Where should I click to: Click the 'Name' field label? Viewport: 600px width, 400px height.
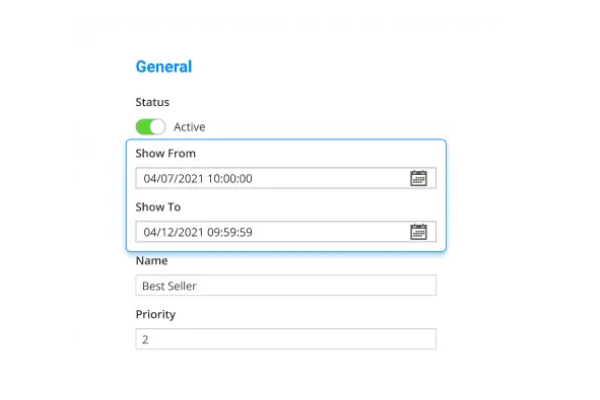[151, 261]
